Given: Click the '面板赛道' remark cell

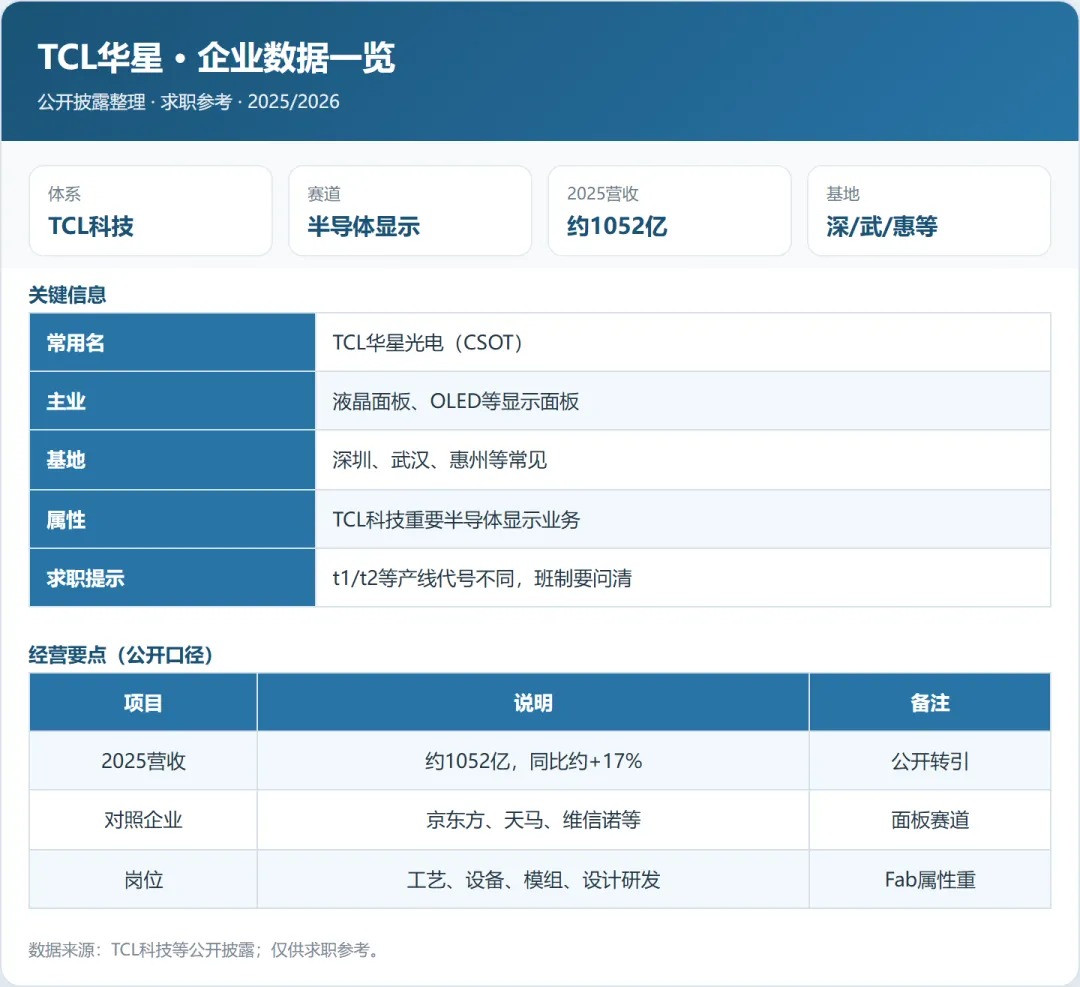Looking at the screenshot, I should (x=930, y=820).
